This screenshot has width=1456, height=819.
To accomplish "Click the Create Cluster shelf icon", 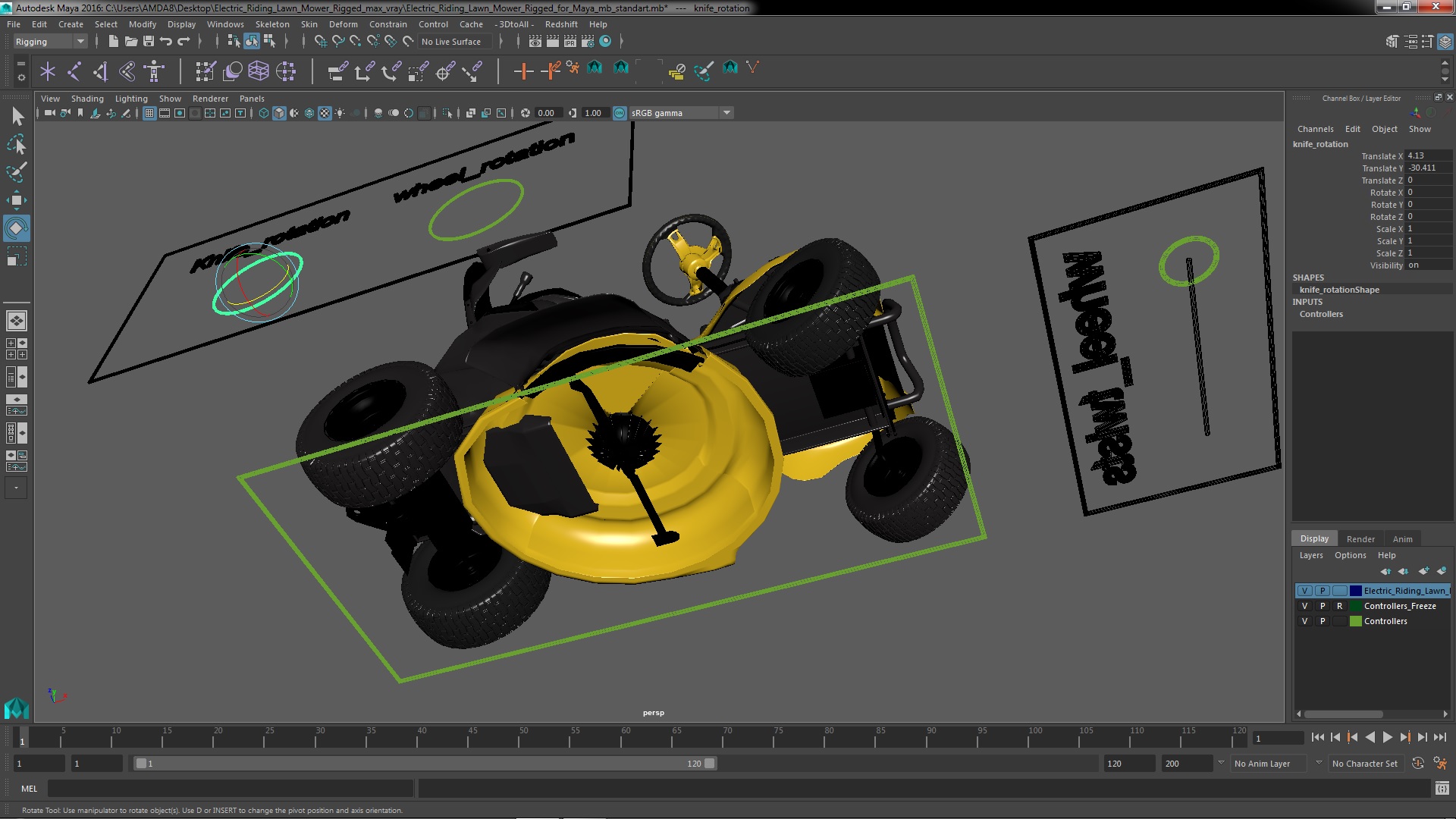I will tap(286, 71).
